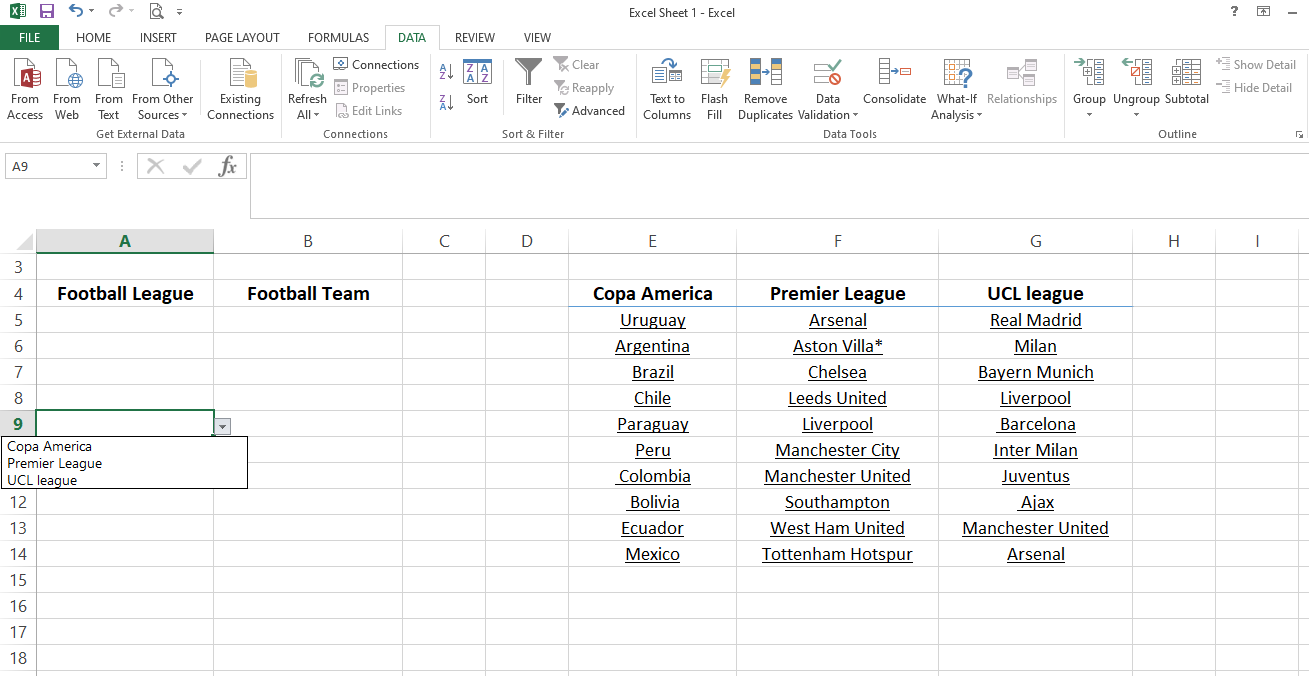This screenshot has width=1309, height=676.
Task: Expand the Data Validation dropdown
Action: point(827,115)
